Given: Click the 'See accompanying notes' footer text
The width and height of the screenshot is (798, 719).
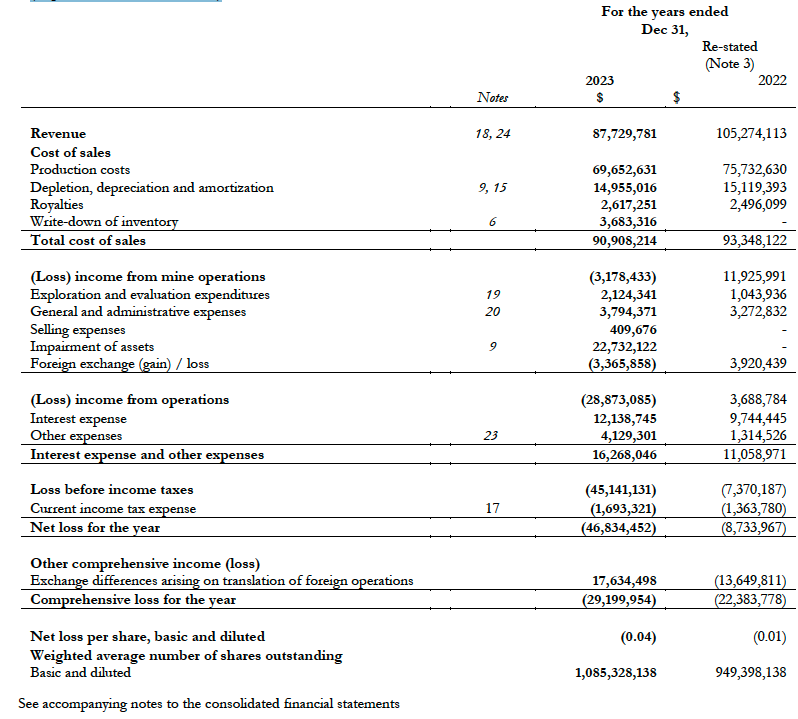Looking at the screenshot, I should point(209,704).
